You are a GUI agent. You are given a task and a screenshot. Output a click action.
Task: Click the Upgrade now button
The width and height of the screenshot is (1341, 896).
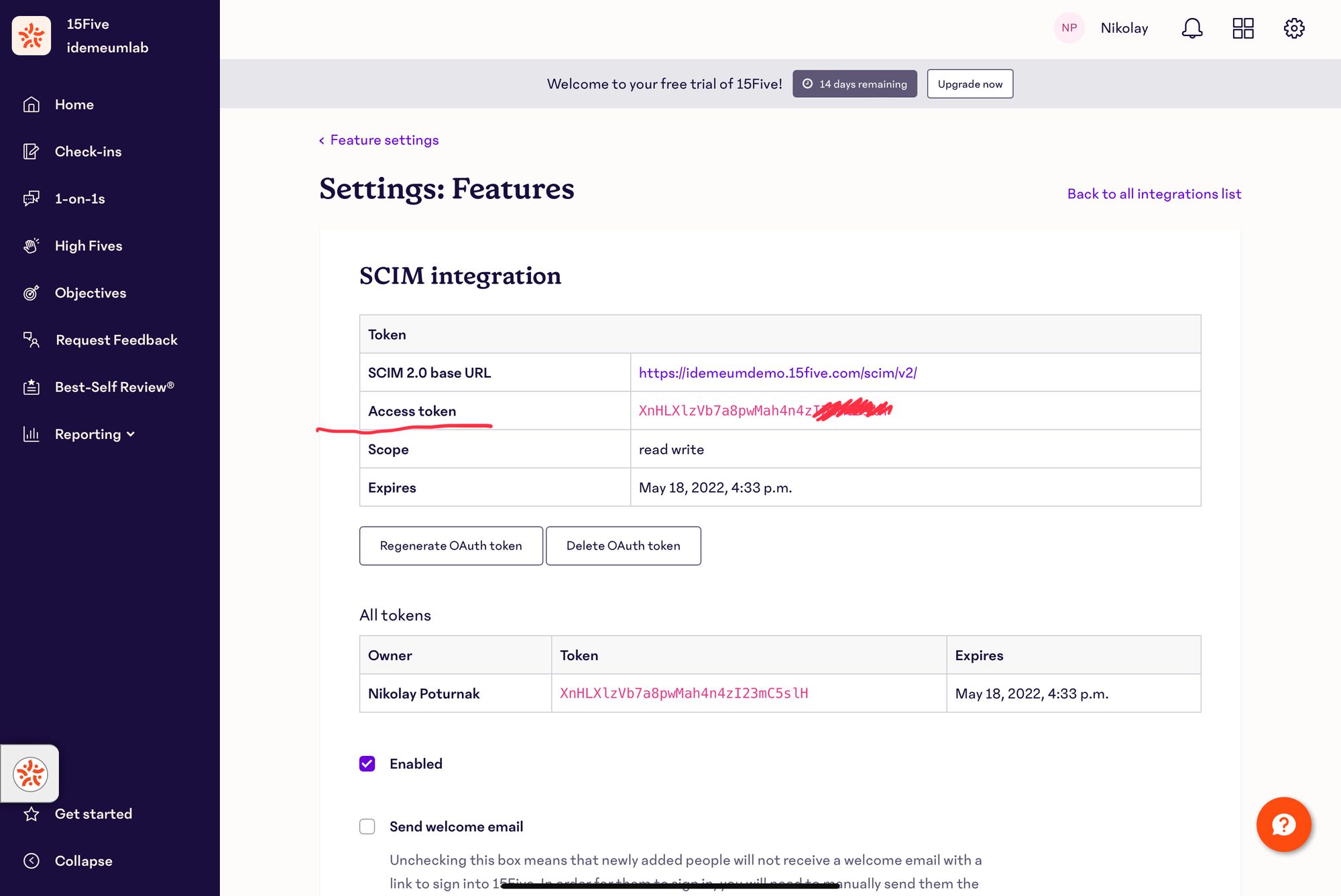970,84
